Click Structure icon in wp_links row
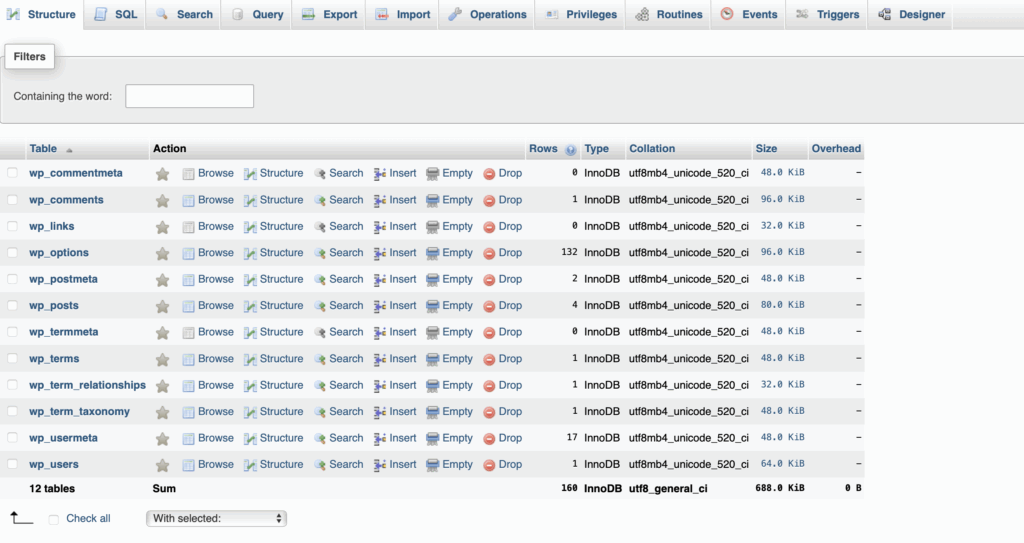This screenshot has height=543, width=1024. pos(250,227)
